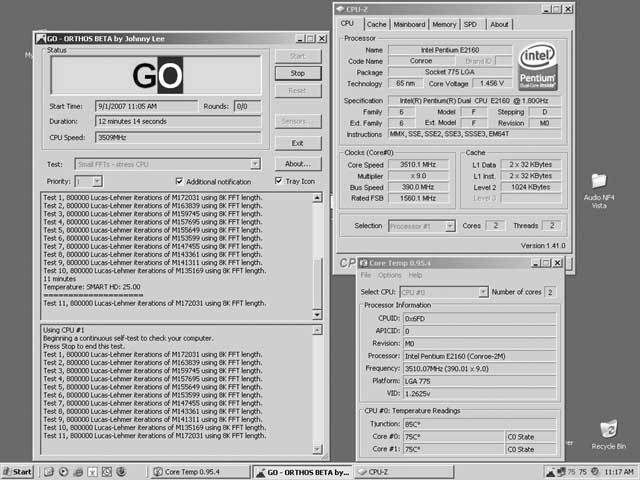Image resolution: width=640 pixels, height=480 pixels.
Task: Switch to the SPD tab in CPU-Z
Action: tap(470, 24)
